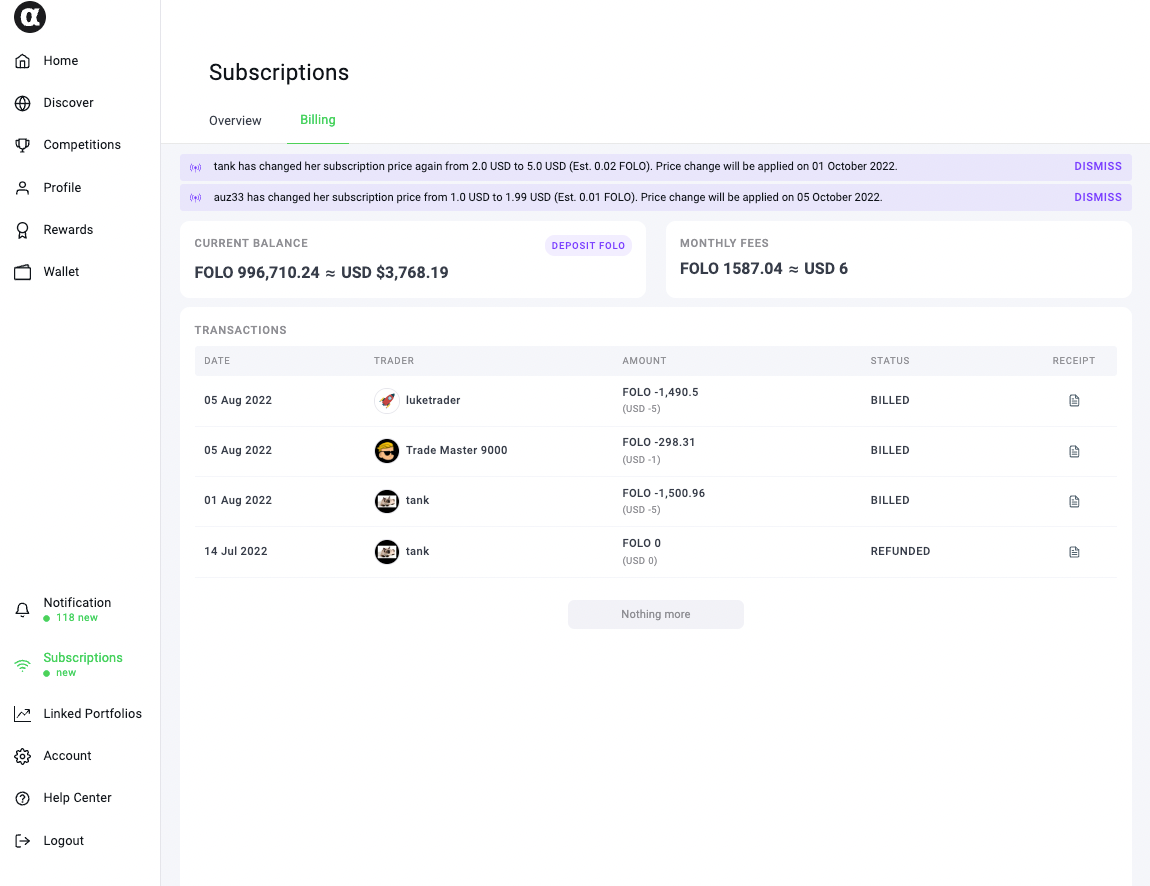1150x886 pixels.
Task: Click the Deposit FOLO button
Action: click(588, 246)
